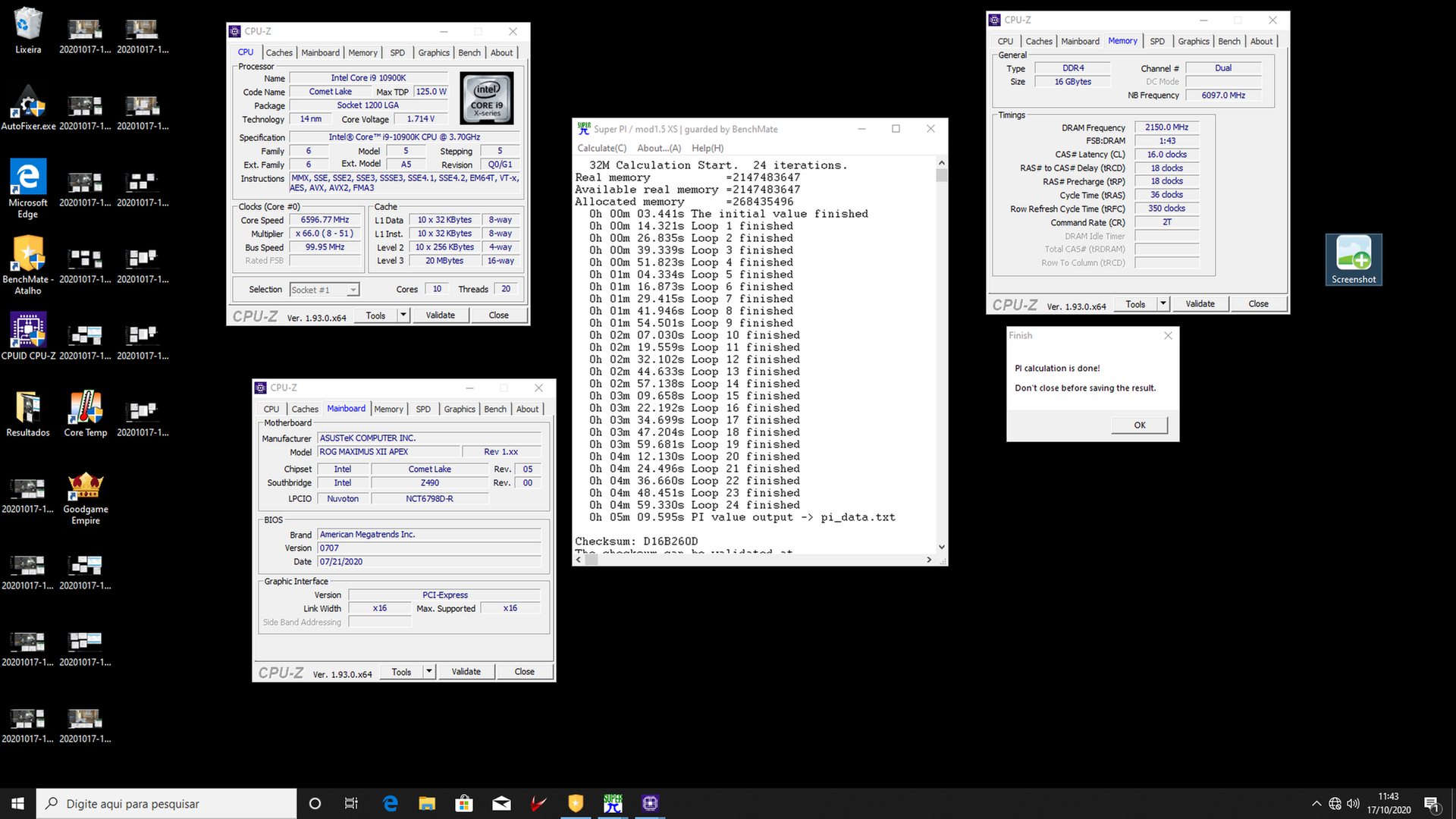This screenshot has height=819, width=1456.
Task: Click the '350 clocks' tRFC value
Action: [x=1167, y=209]
